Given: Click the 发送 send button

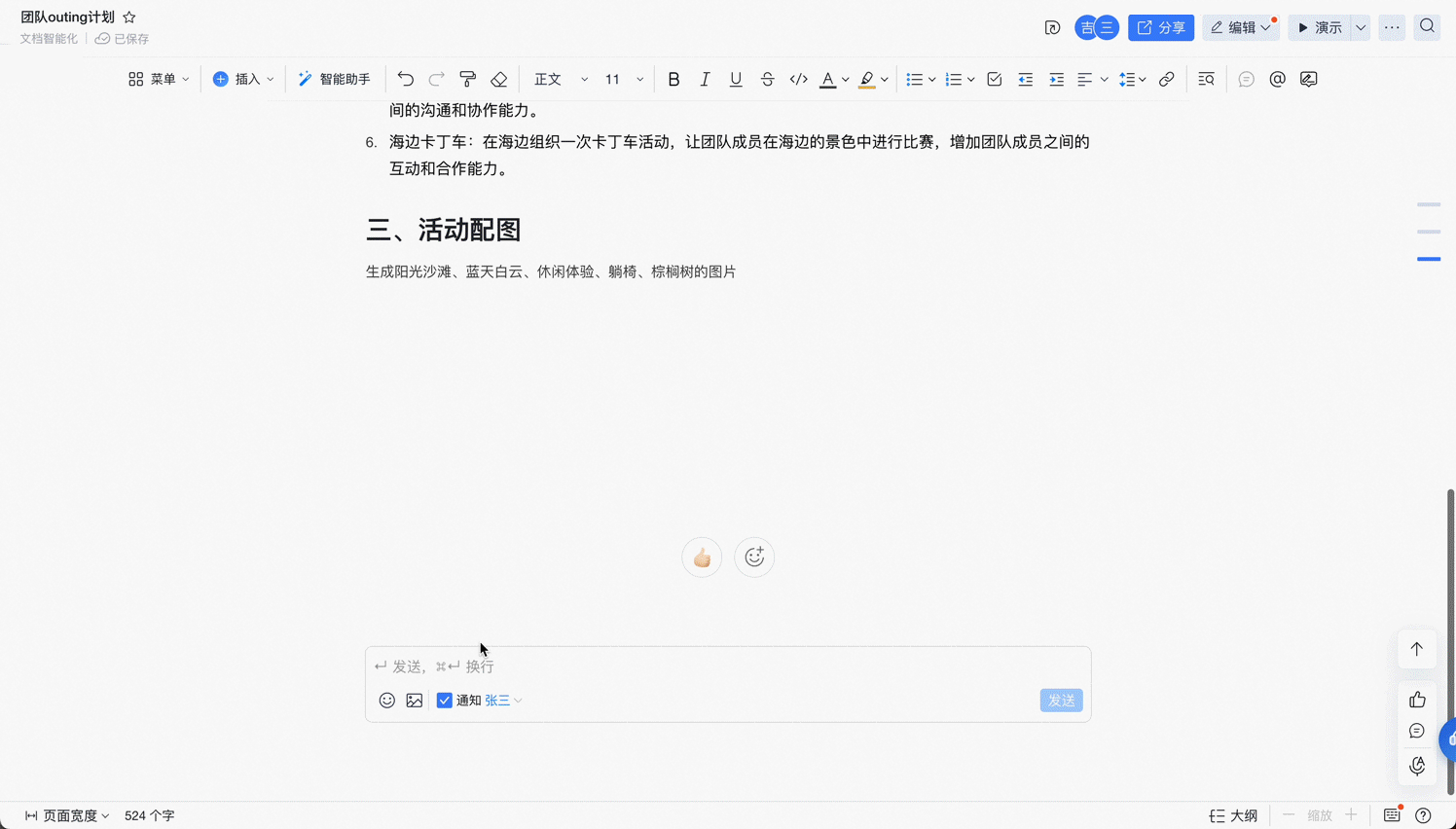Looking at the screenshot, I should pyautogui.click(x=1061, y=700).
